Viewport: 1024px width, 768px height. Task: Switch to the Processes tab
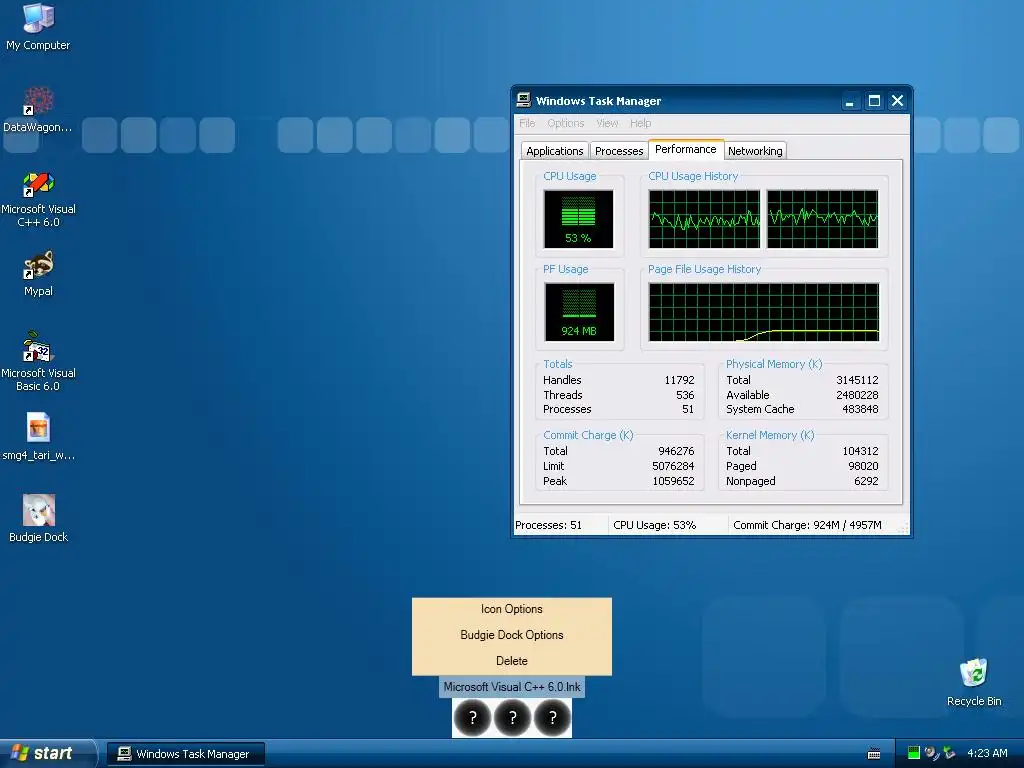click(x=618, y=151)
